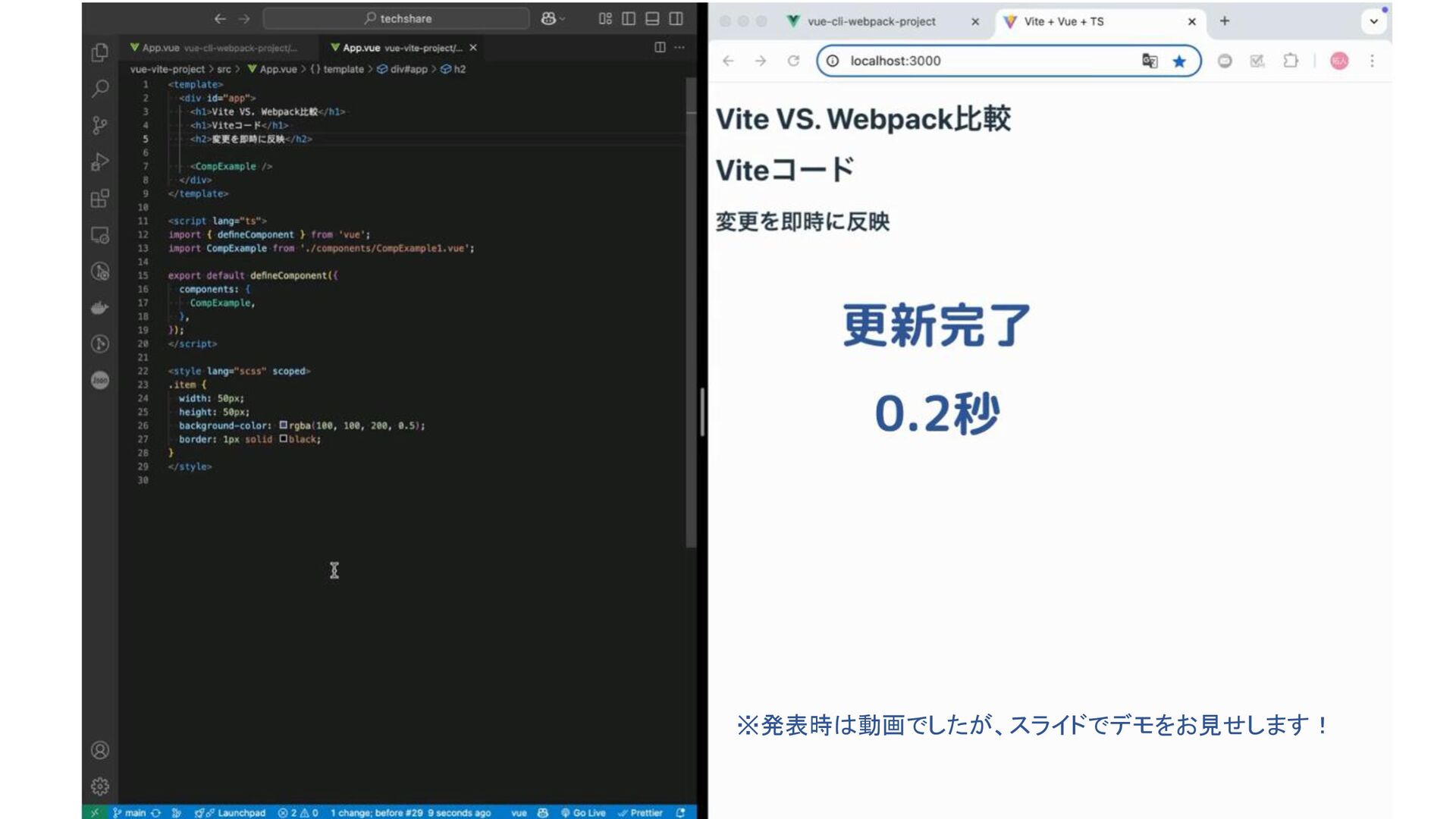Close the vue-cli-webpack-project Chrome tab

[x=975, y=21]
